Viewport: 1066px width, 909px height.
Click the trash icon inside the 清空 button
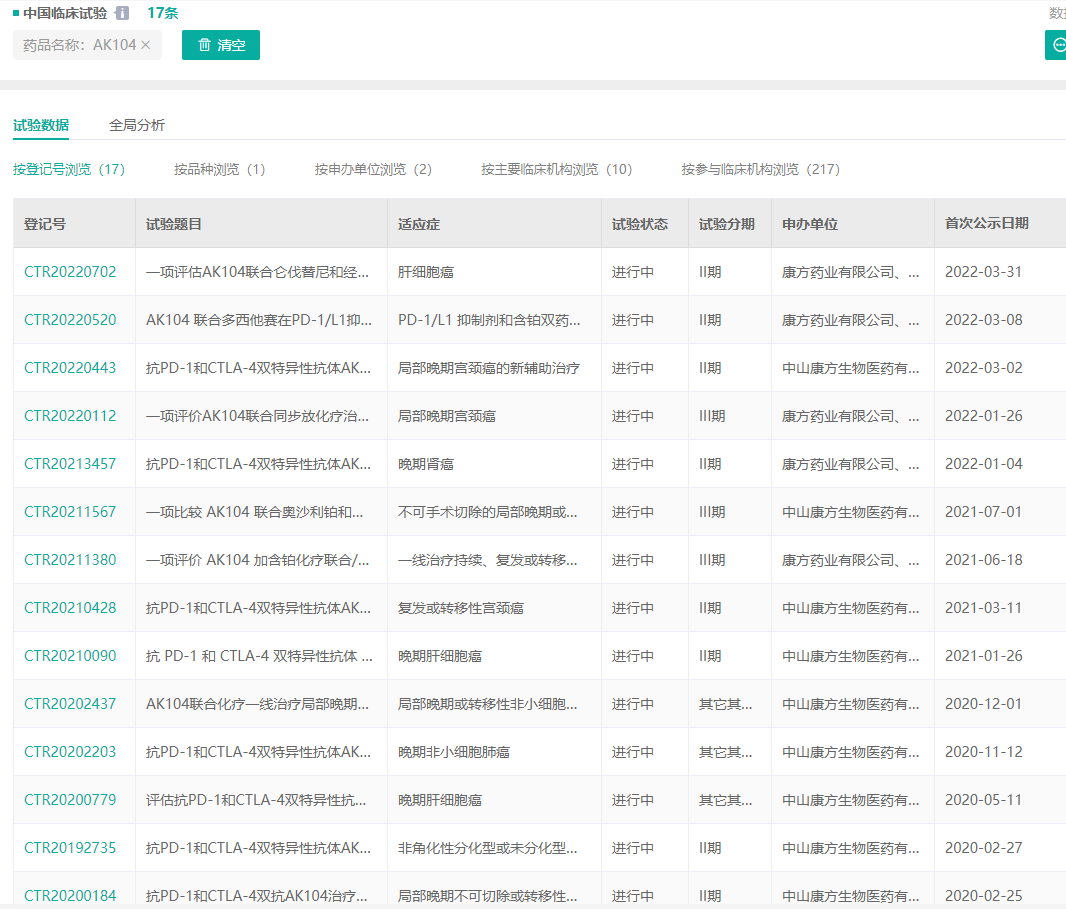coord(205,45)
